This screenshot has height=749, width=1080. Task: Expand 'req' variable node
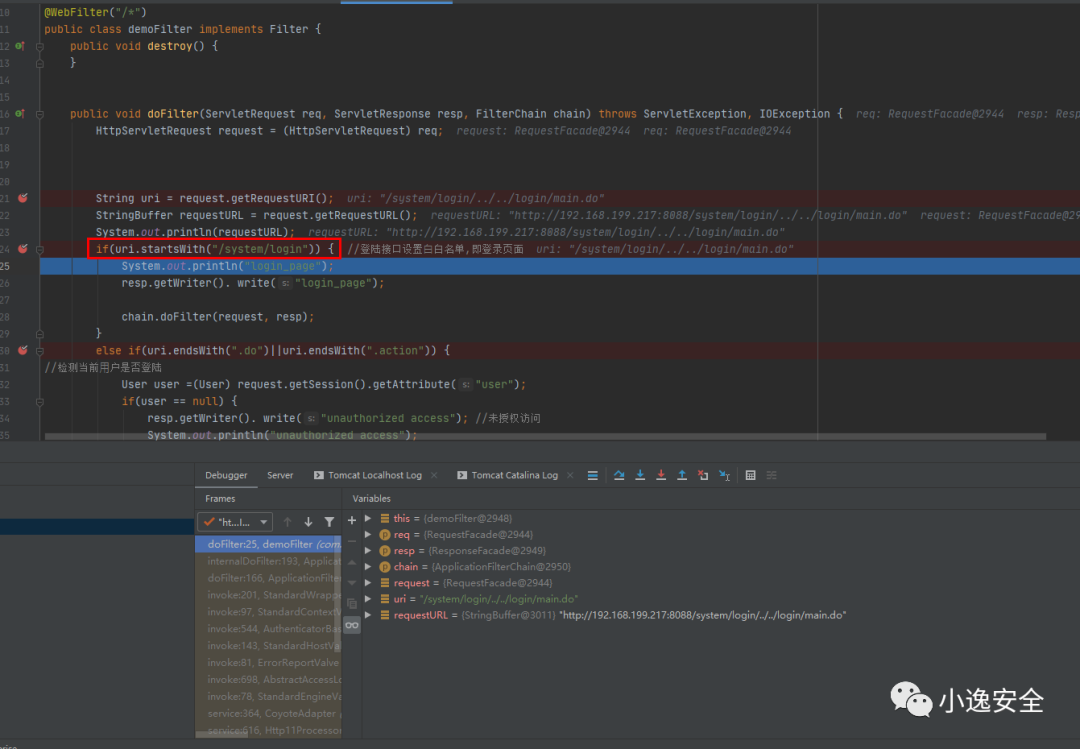[368, 534]
